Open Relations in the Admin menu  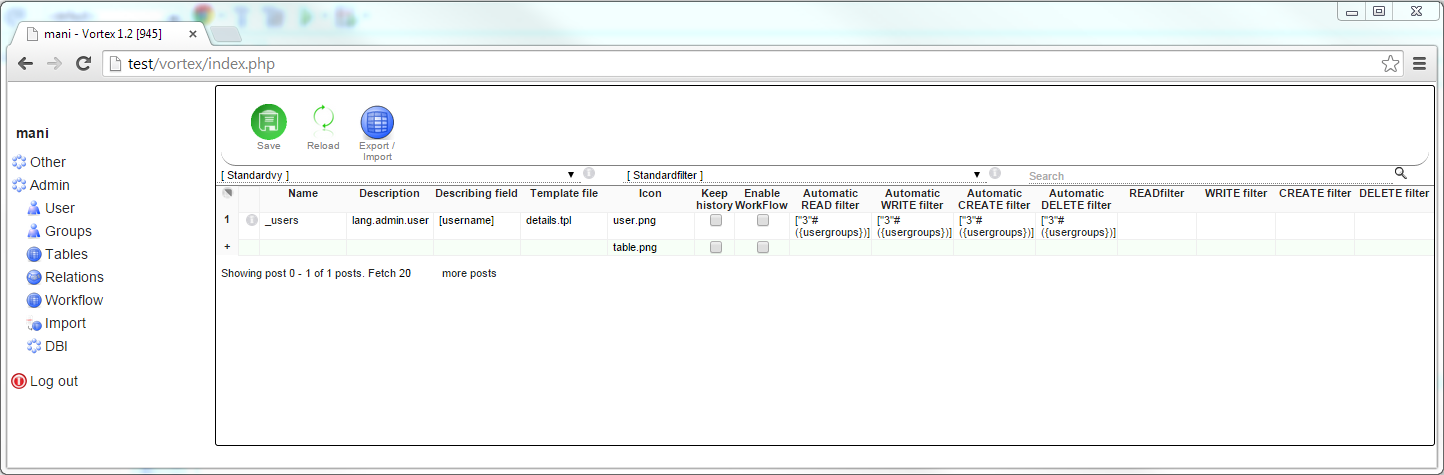point(74,277)
